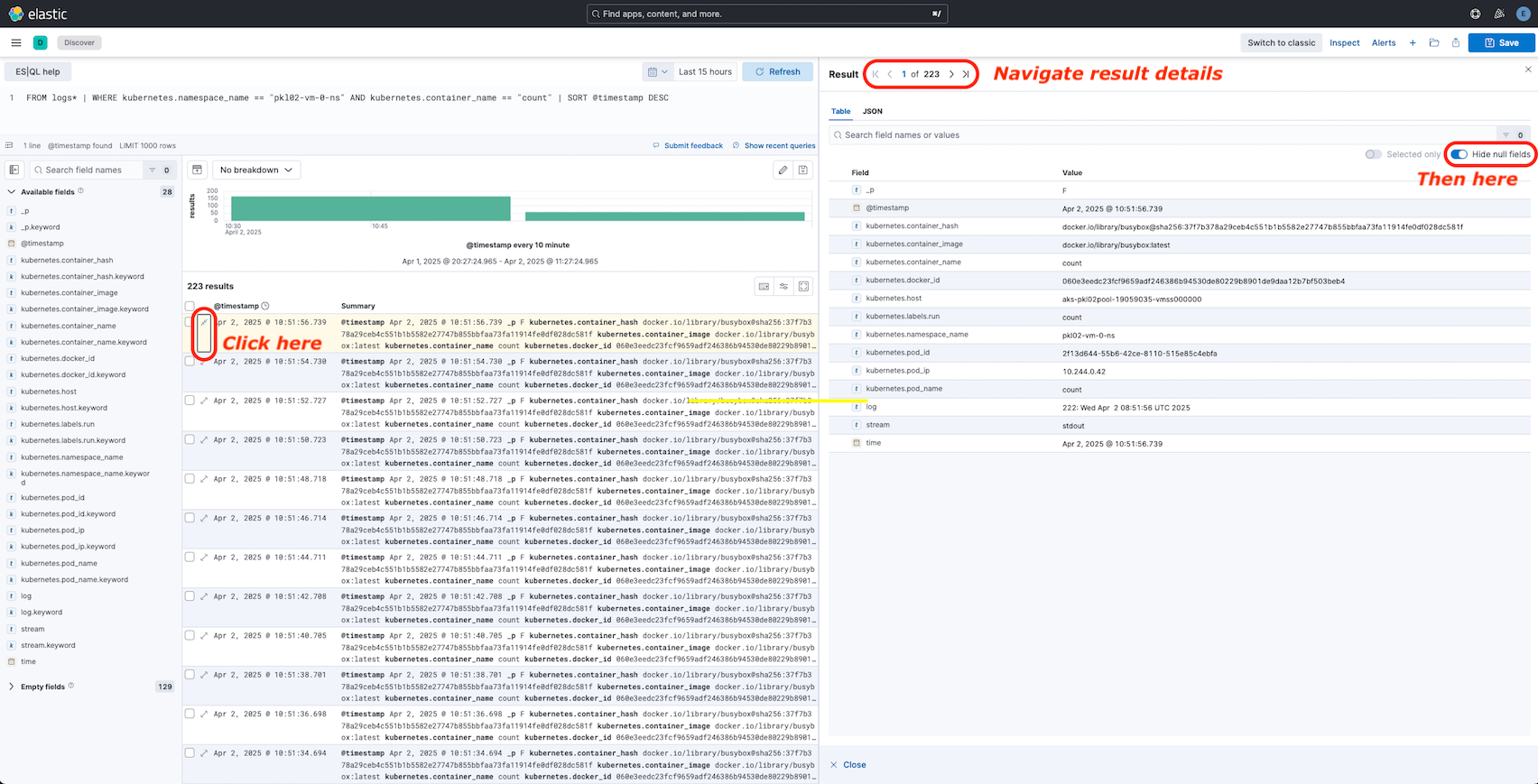This screenshot has width=1538, height=784.
Task: Enable the Selected only switch
Action: point(1373,154)
